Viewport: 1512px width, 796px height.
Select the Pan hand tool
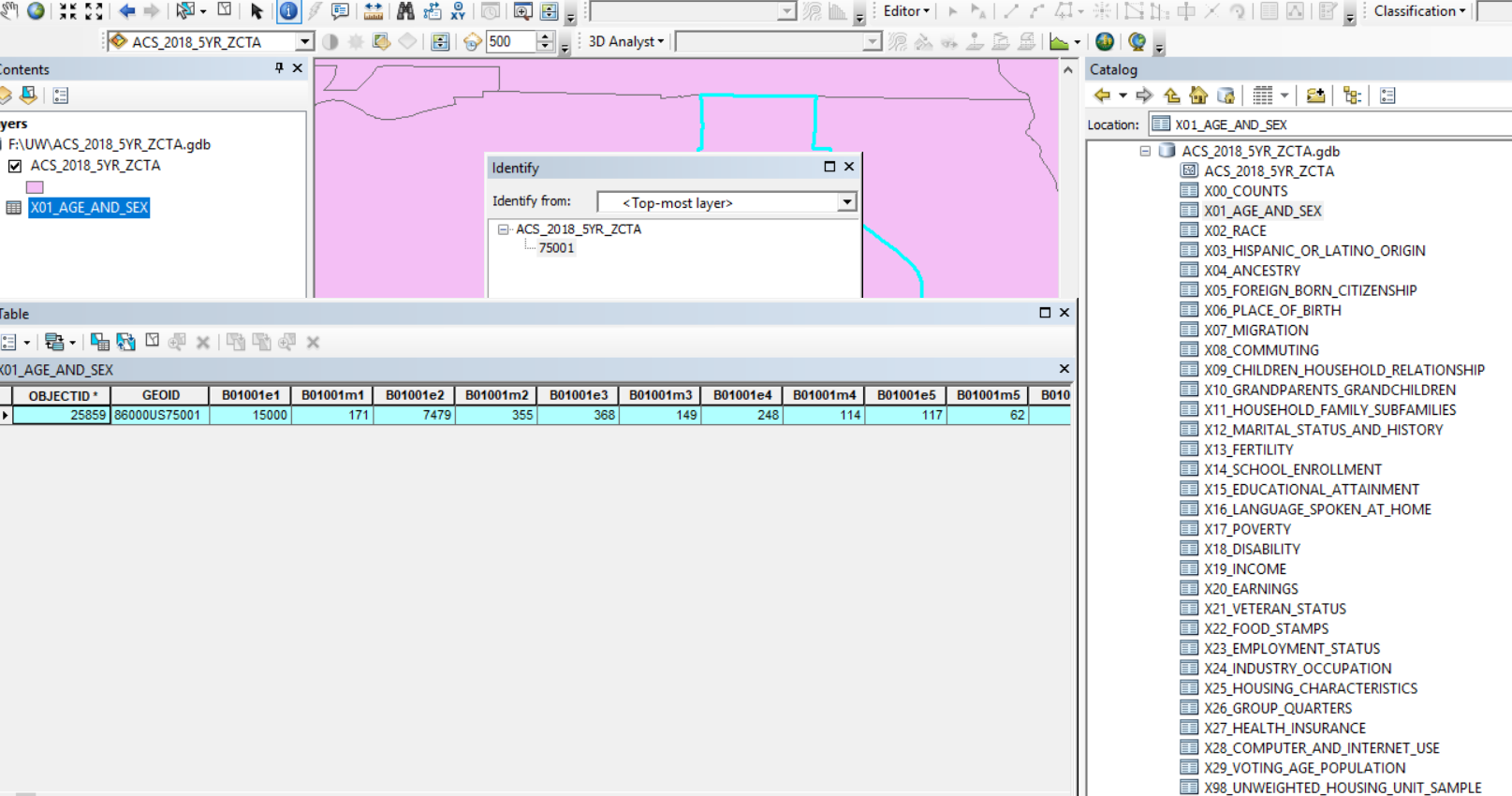click(x=8, y=11)
